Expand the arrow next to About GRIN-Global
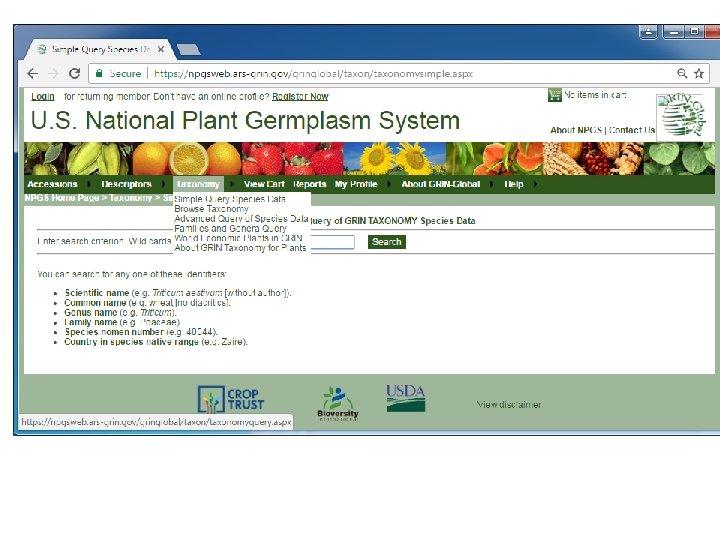Screen dimensions: 720x540 click(492, 184)
